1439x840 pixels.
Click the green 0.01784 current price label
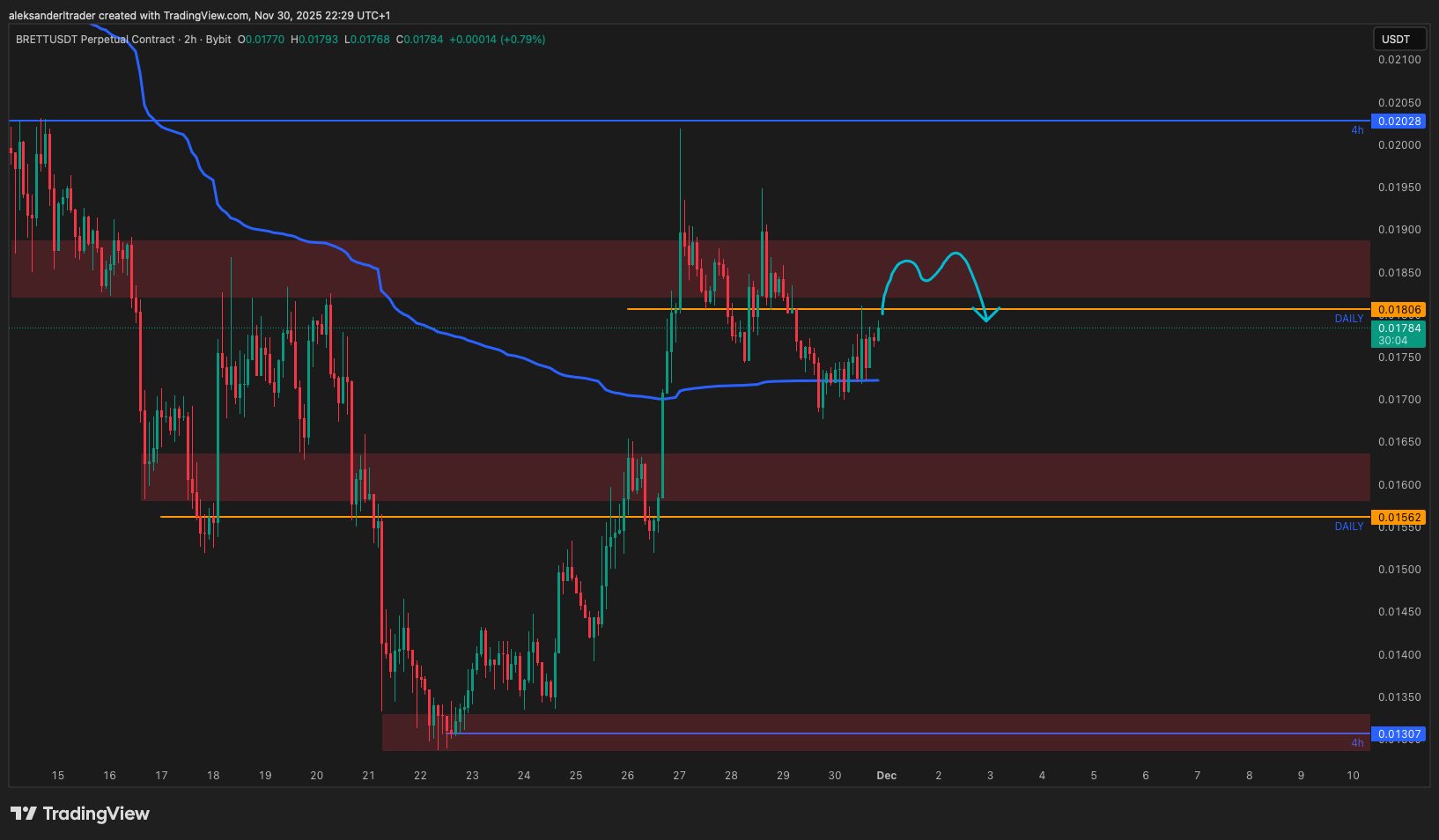tap(1398, 329)
